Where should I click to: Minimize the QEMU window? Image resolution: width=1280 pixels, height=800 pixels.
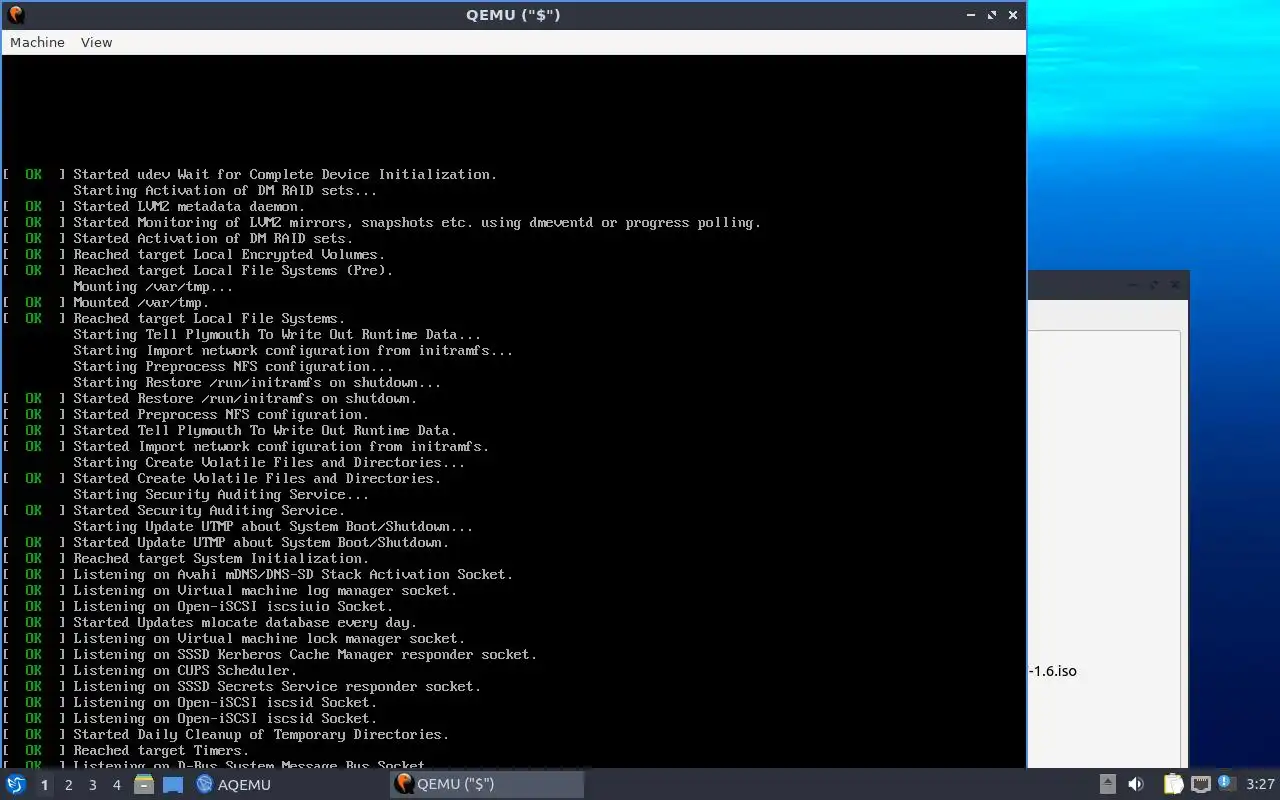coord(971,15)
